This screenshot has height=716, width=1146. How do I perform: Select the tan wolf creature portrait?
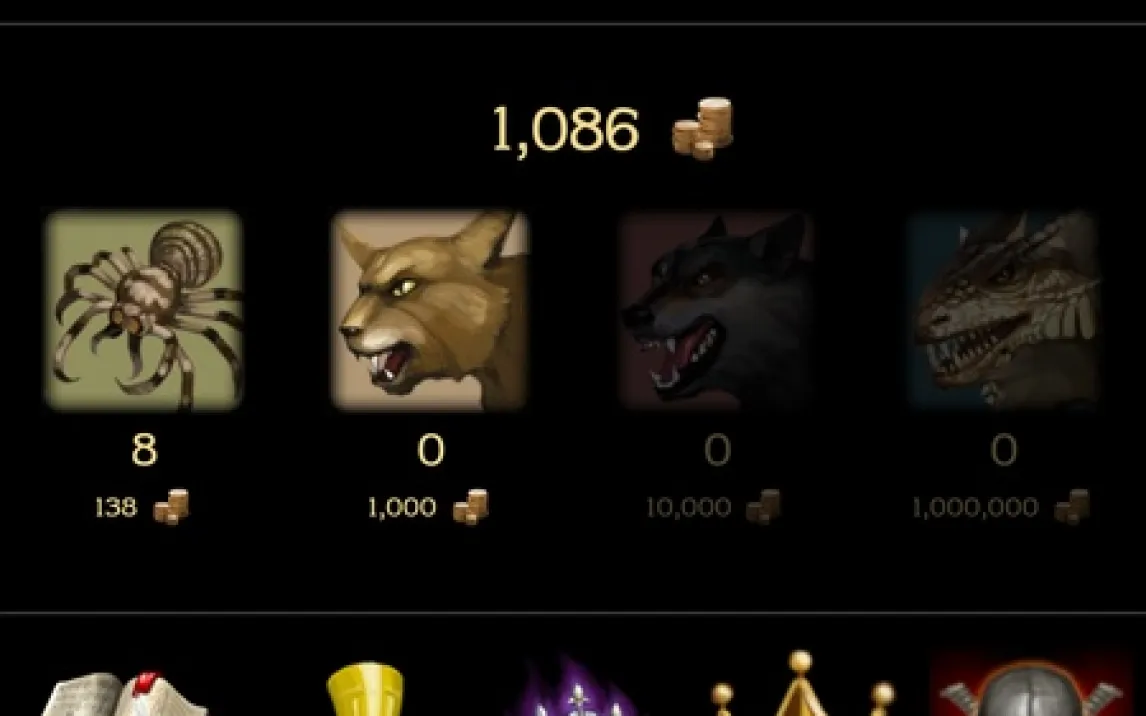click(x=430, y=310)
